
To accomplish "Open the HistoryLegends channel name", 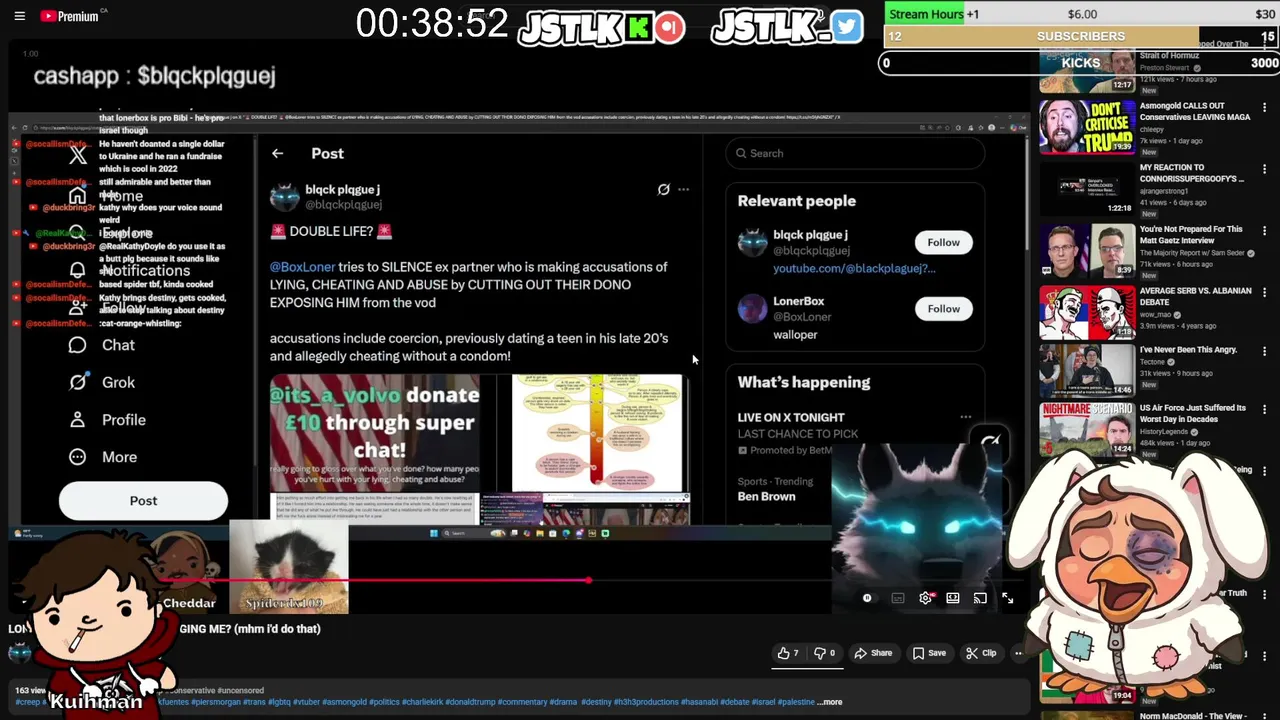I will 1164,430.
